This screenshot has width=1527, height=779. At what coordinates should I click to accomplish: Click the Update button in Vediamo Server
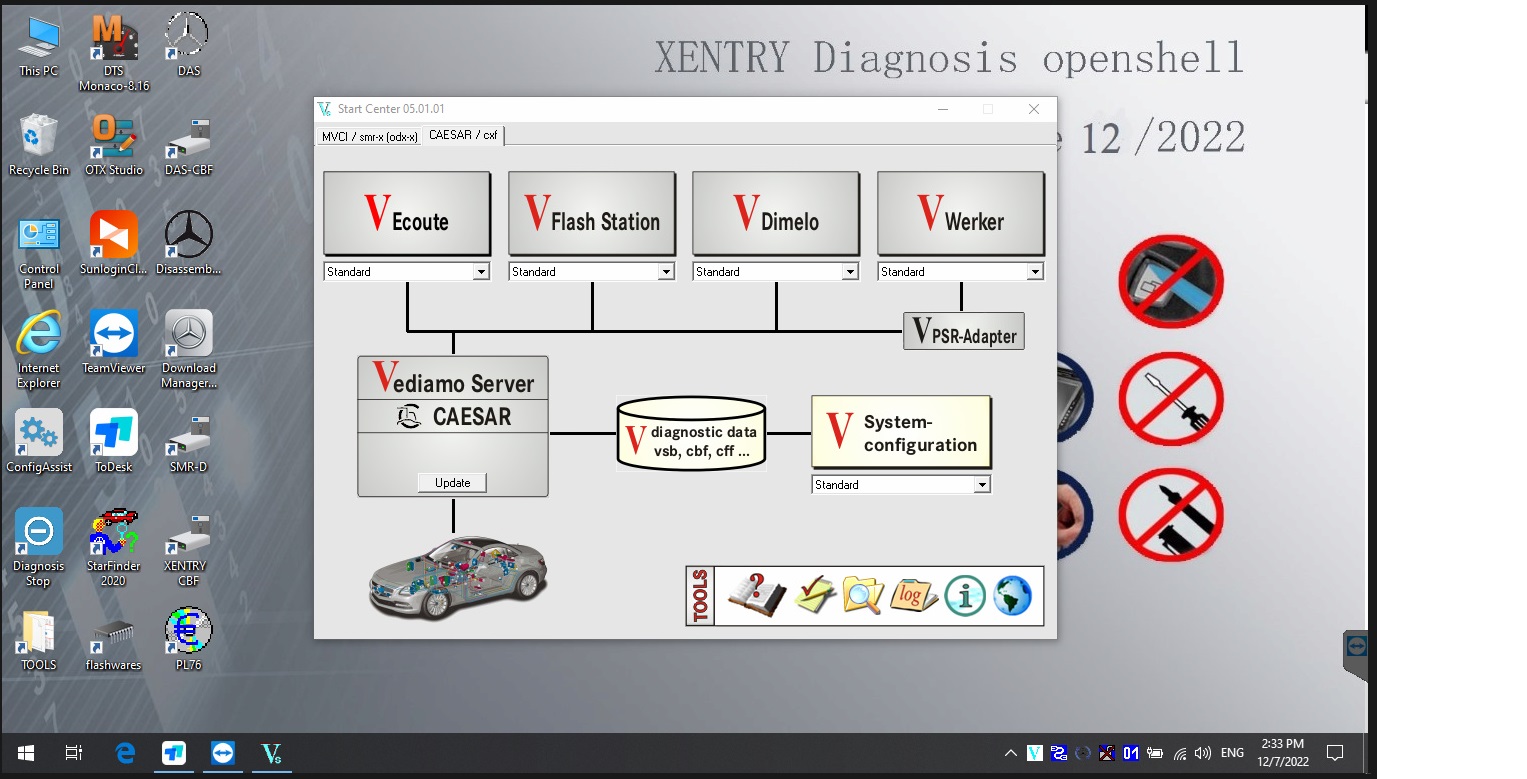[x=452, y=483]
